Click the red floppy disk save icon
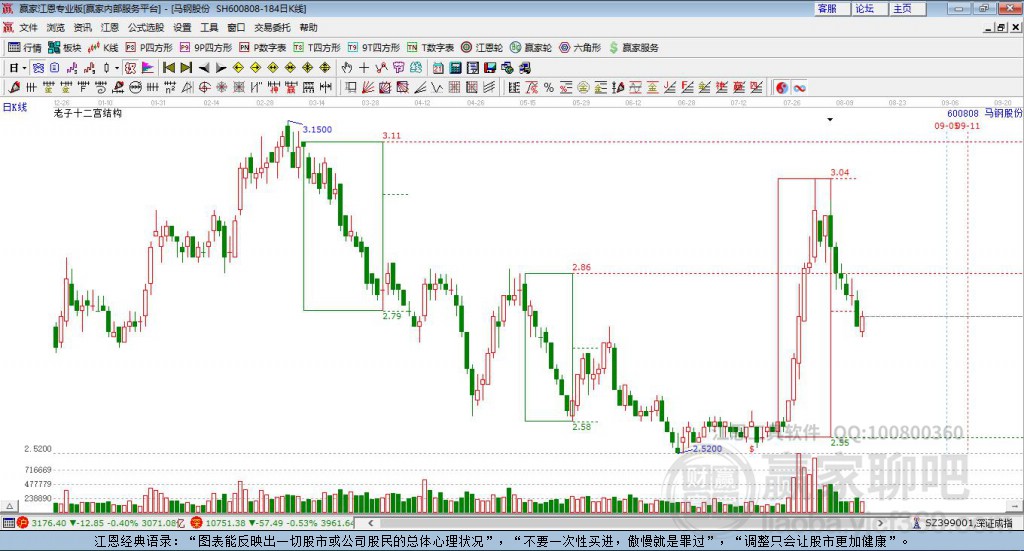 click(490, 68)
